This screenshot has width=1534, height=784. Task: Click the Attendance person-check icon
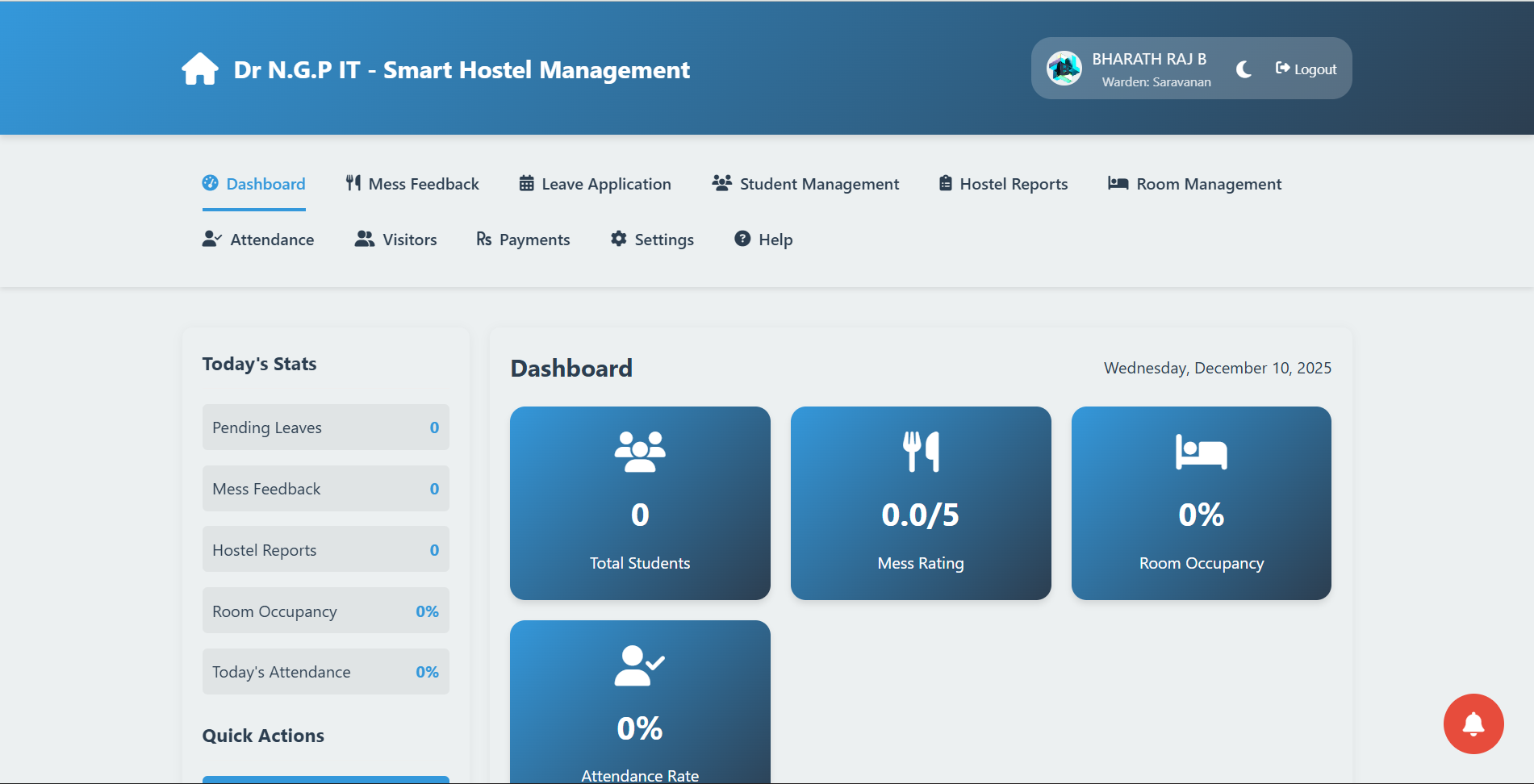211,239
